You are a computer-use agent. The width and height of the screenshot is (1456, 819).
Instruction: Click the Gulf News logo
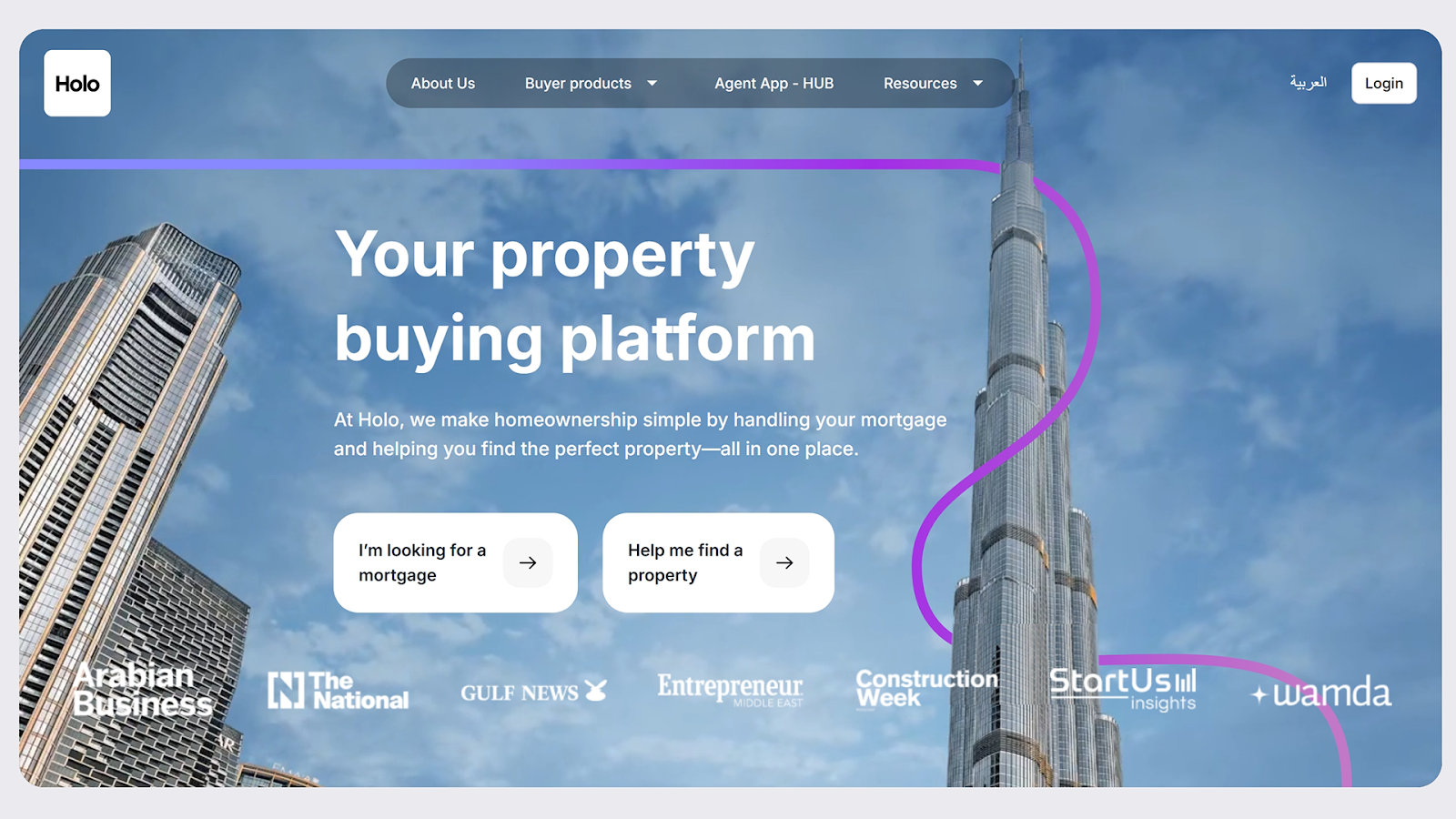533,692
